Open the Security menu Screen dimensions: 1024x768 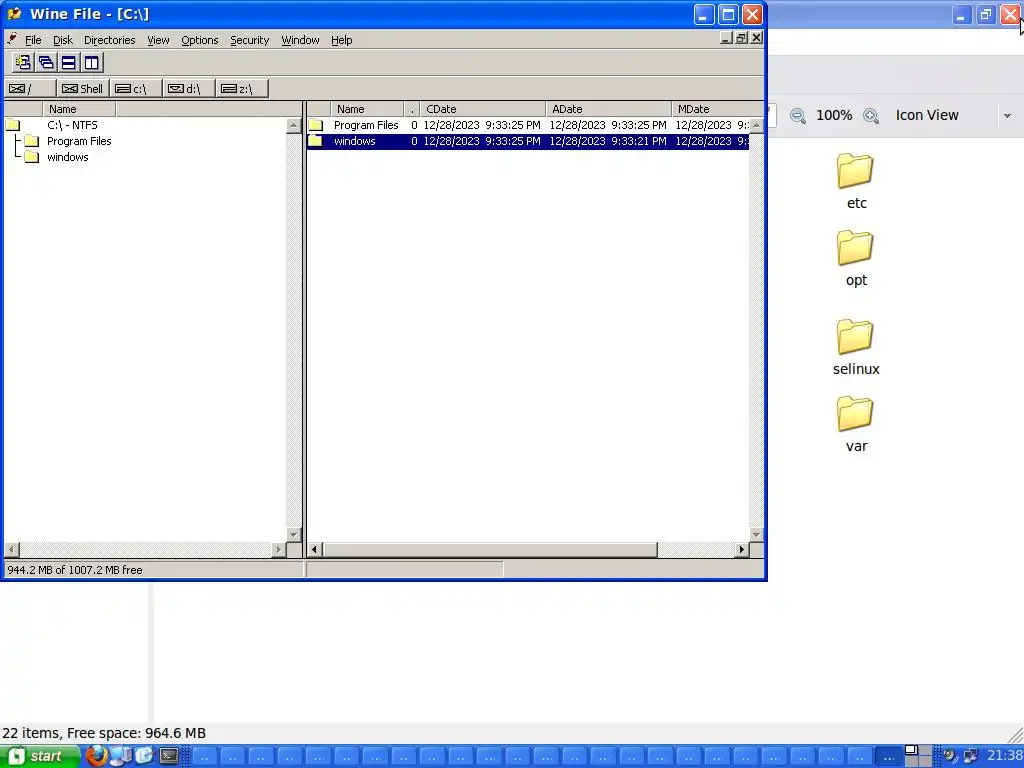tap(249, 40)
